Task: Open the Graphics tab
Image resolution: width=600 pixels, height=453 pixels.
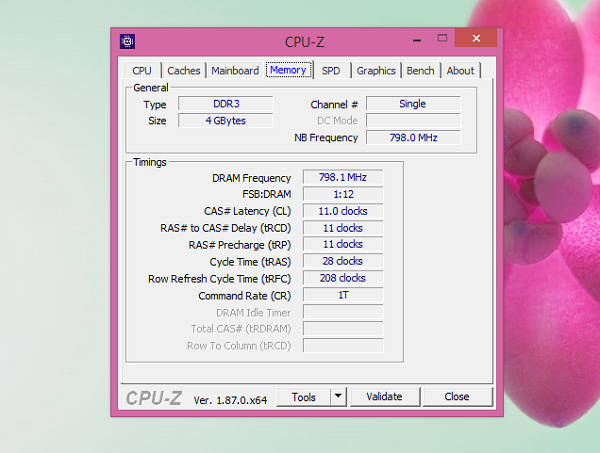Action: coord(376,71)
